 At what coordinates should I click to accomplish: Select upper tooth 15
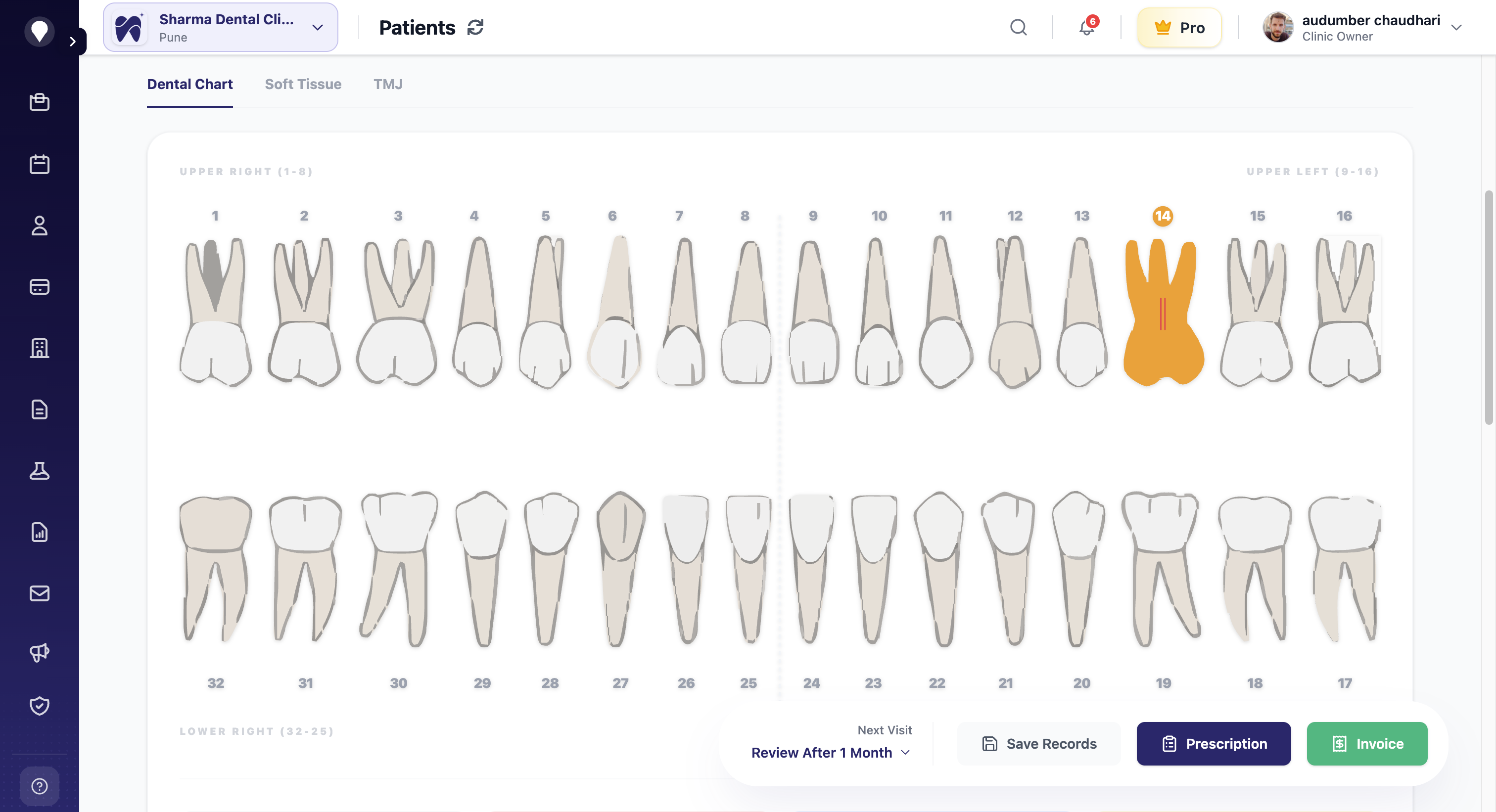click(x=1256, y=312)
